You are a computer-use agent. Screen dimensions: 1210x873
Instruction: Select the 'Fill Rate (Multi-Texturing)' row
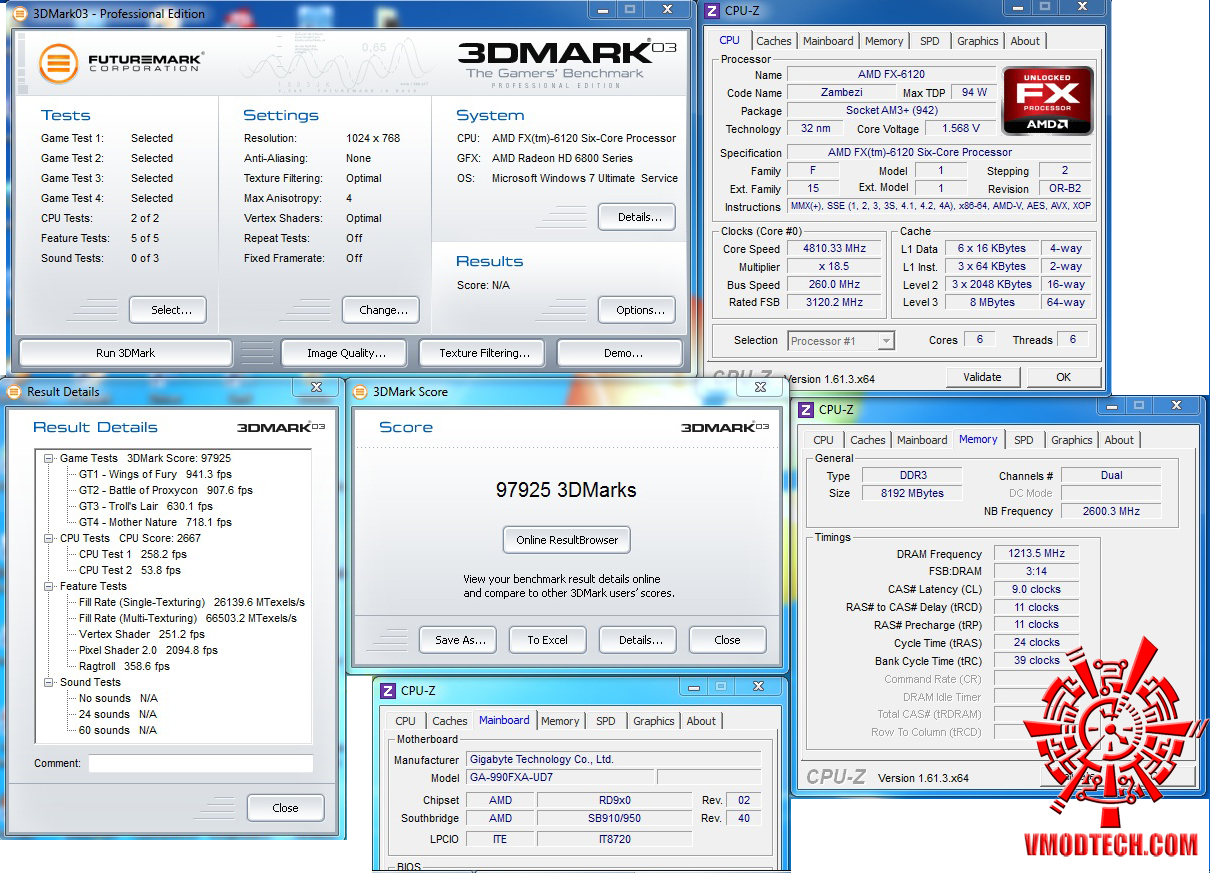point(188,618)
